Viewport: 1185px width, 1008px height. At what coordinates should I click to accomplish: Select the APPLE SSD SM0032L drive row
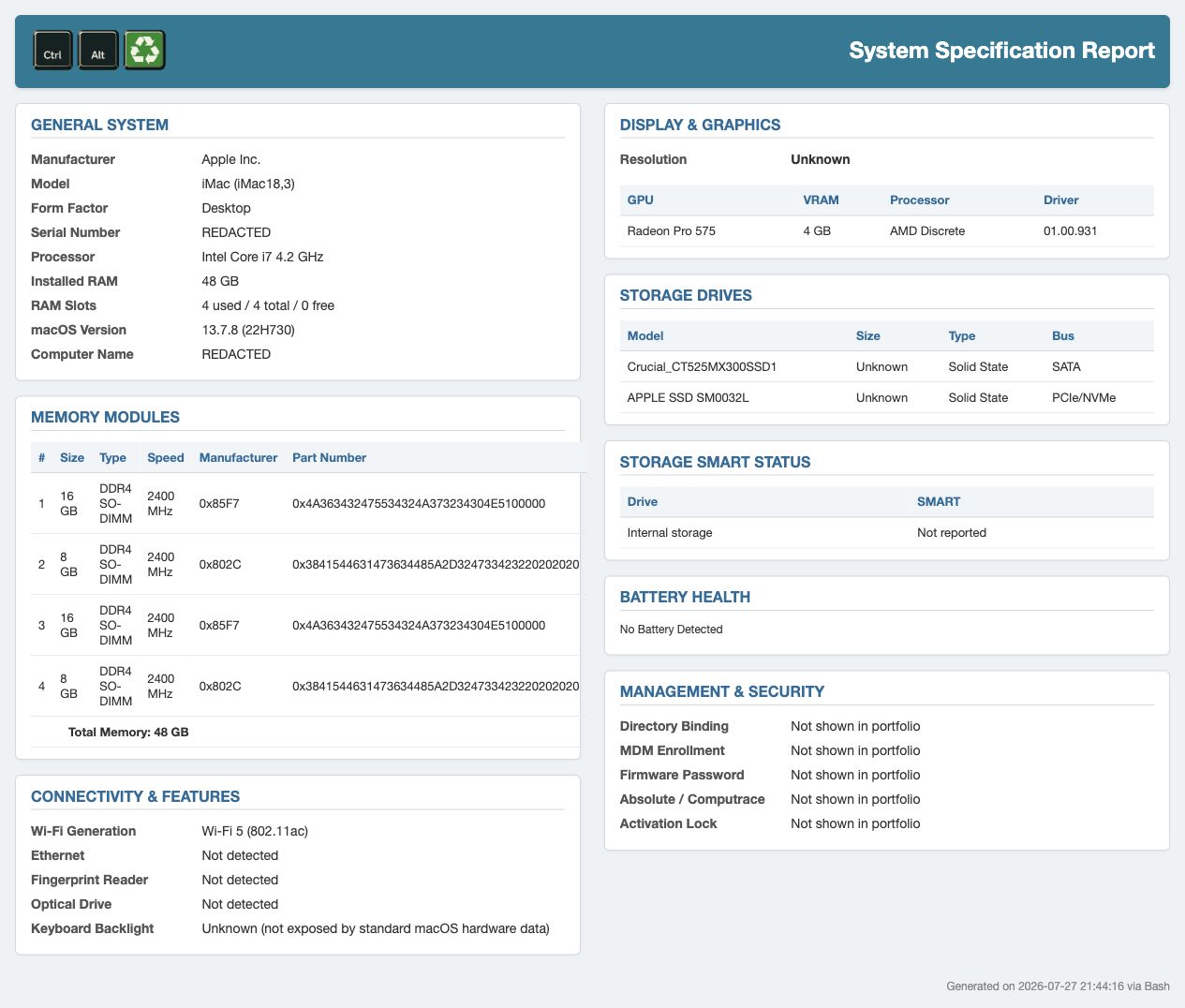[887, 397]
